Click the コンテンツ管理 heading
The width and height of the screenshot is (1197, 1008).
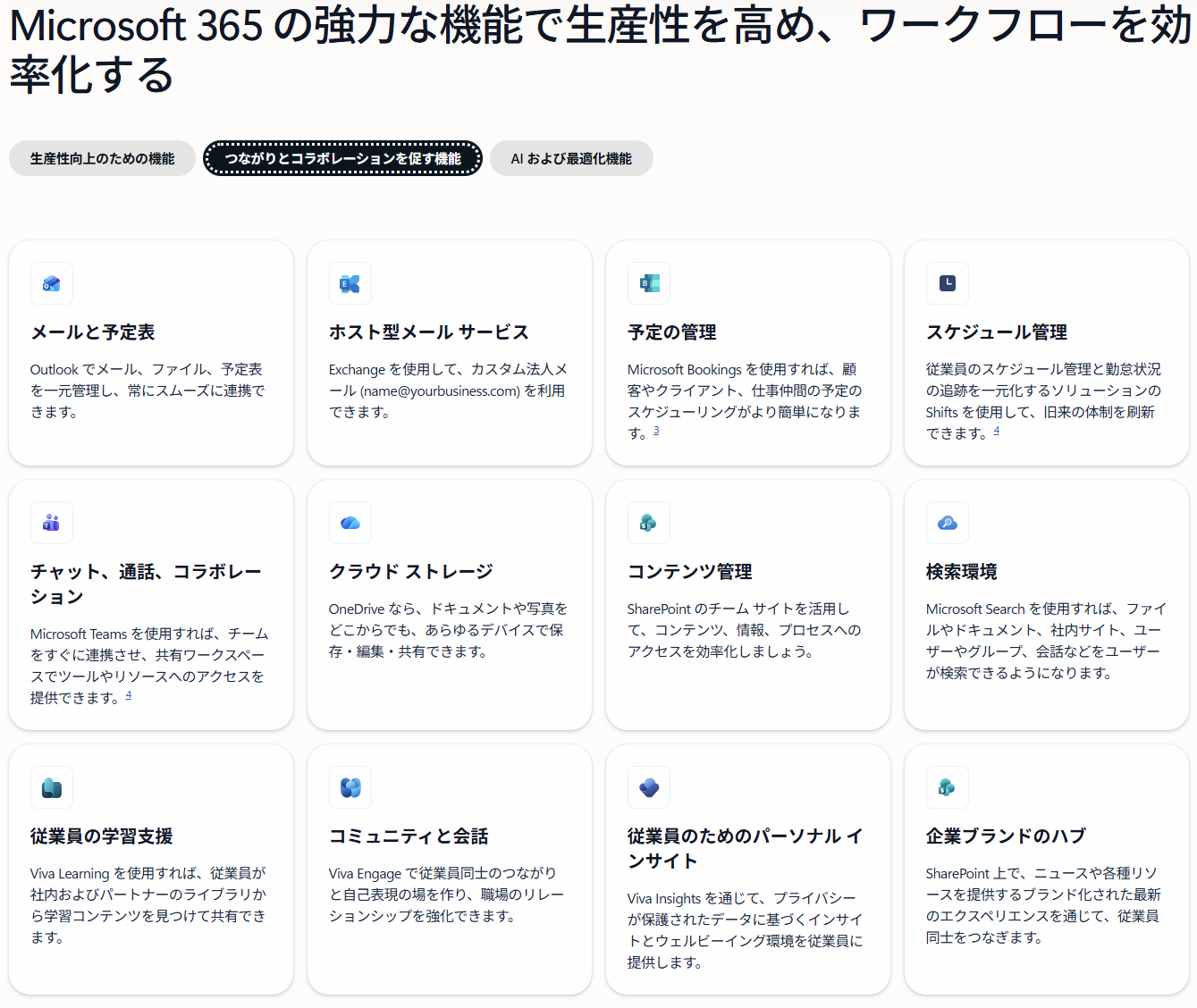point(690,572)
